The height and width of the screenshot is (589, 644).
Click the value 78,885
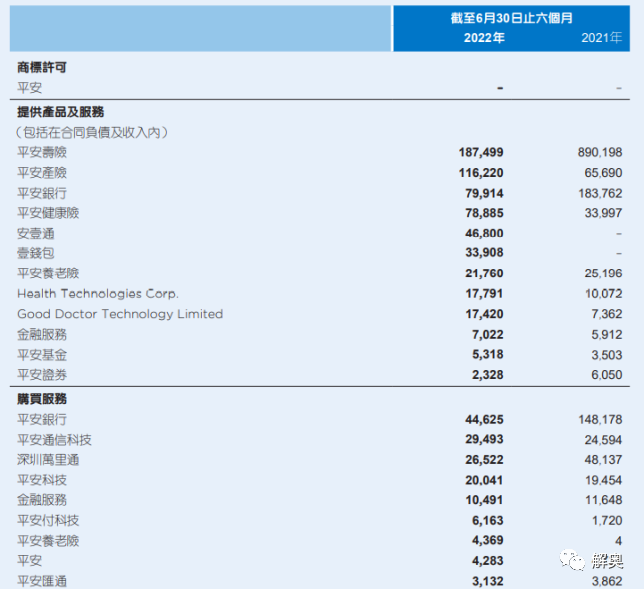(x=484, y=213)
